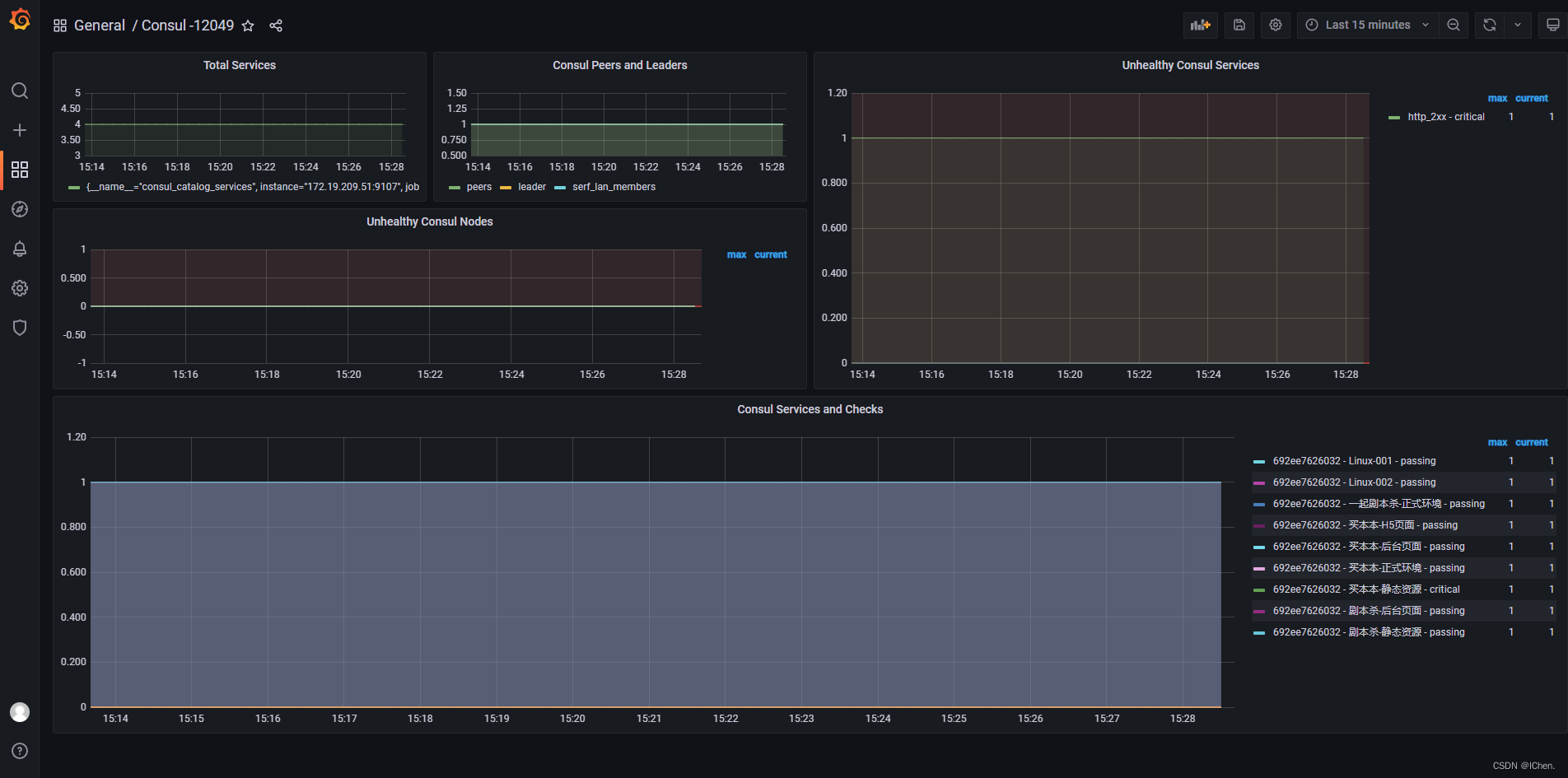
Task: Click the Grafana logo home icon
Action: click(20, 19)
